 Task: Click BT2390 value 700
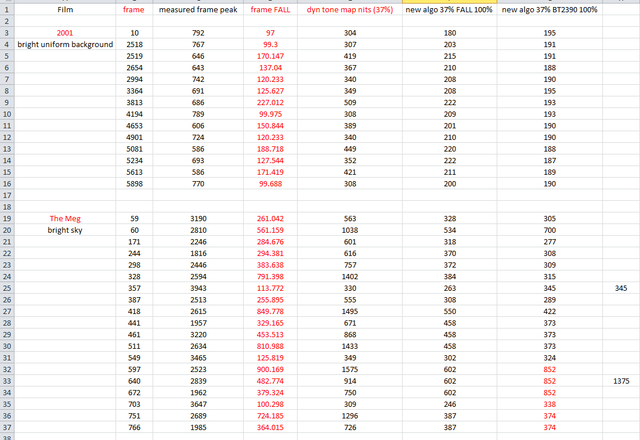(549, 230)
